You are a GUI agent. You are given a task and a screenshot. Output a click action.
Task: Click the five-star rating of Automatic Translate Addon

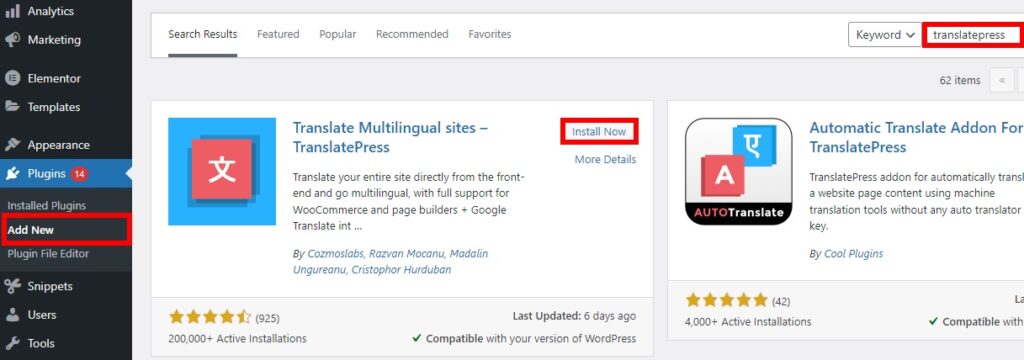pos(726,301)
